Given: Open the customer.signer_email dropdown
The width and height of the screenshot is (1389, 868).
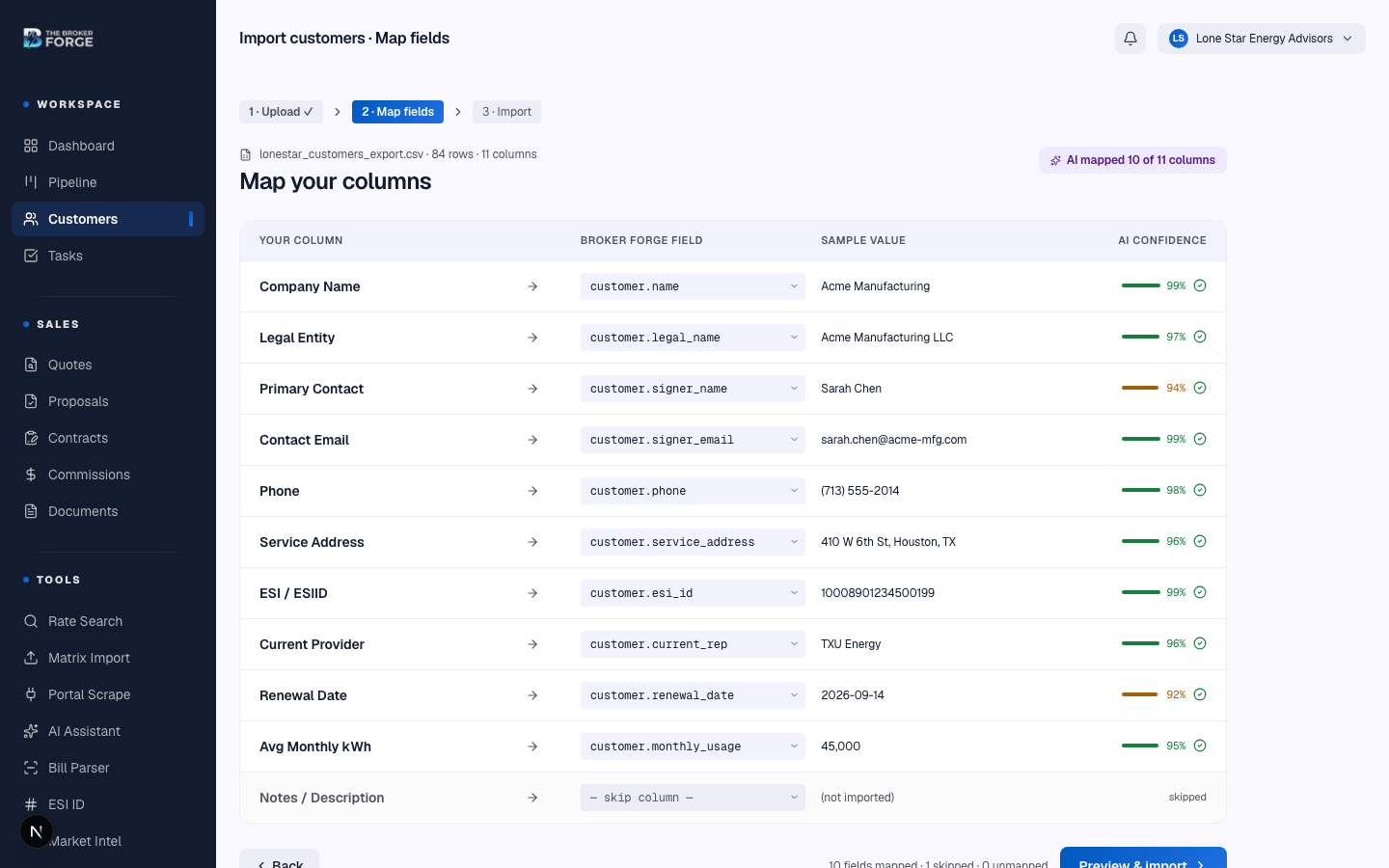Looking at the screenshot, I should click(x=693, y=440).
